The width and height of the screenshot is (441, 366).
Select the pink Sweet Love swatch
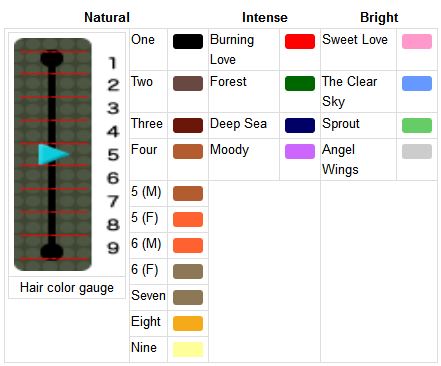(x=417, y=42)
